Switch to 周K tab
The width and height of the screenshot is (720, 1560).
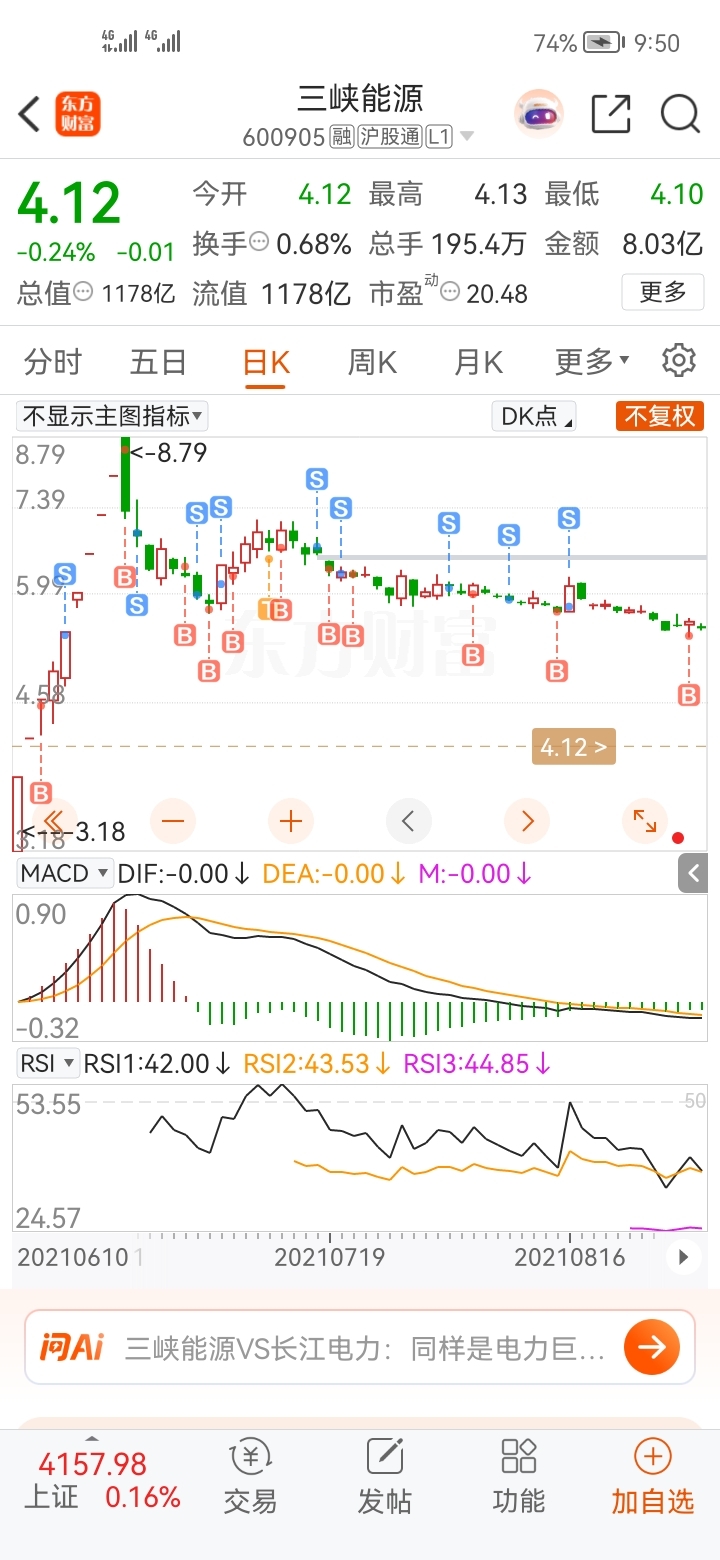(373, 361)
